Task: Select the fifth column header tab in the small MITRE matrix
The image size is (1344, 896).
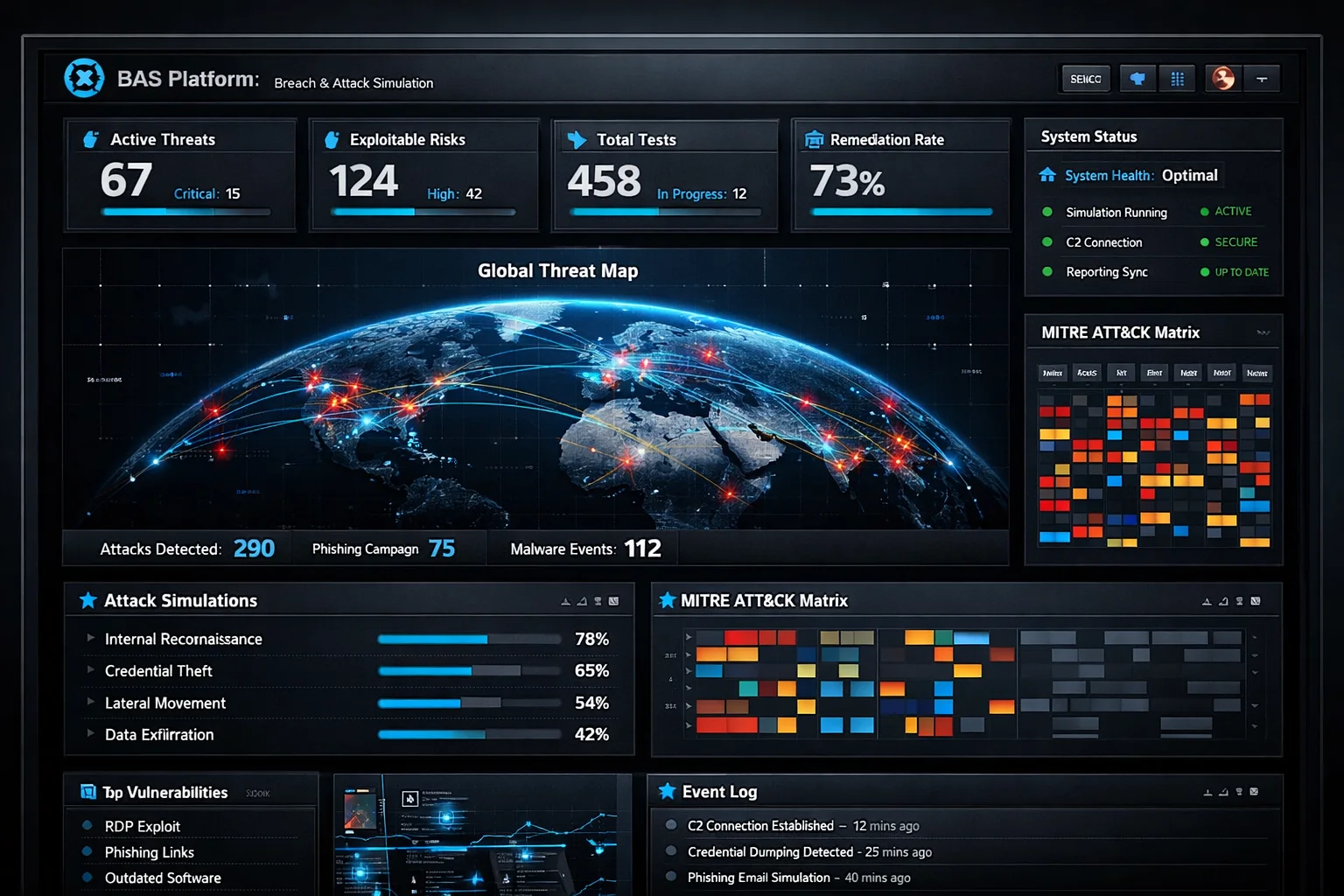Action: click(1188, 373)
